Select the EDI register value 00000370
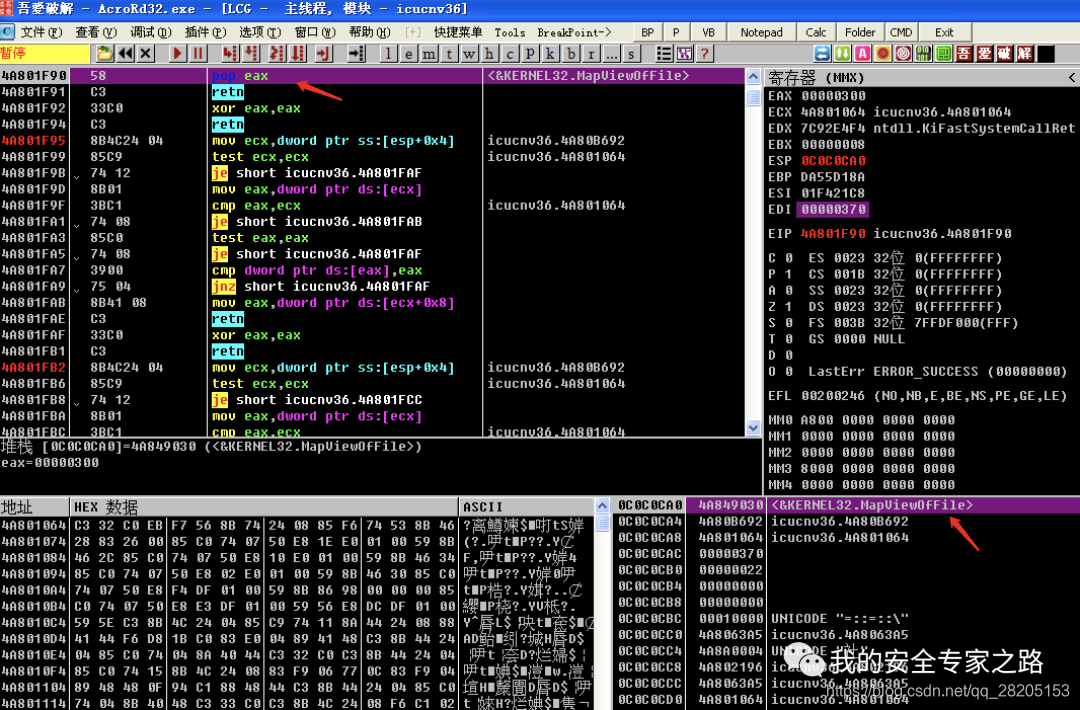The height and width of the screenshot is (710, 1080). pyautogui.click(x=832, y=209)
